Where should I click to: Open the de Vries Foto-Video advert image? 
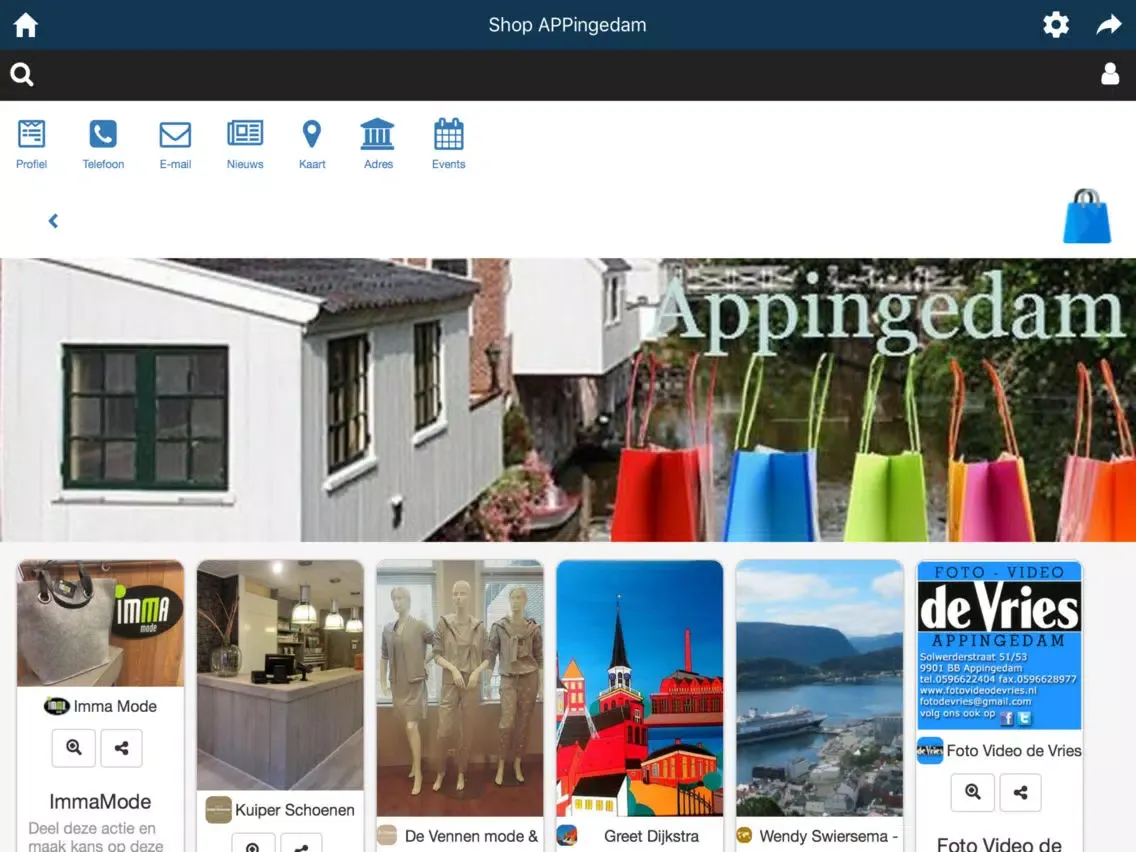point(999,645)
